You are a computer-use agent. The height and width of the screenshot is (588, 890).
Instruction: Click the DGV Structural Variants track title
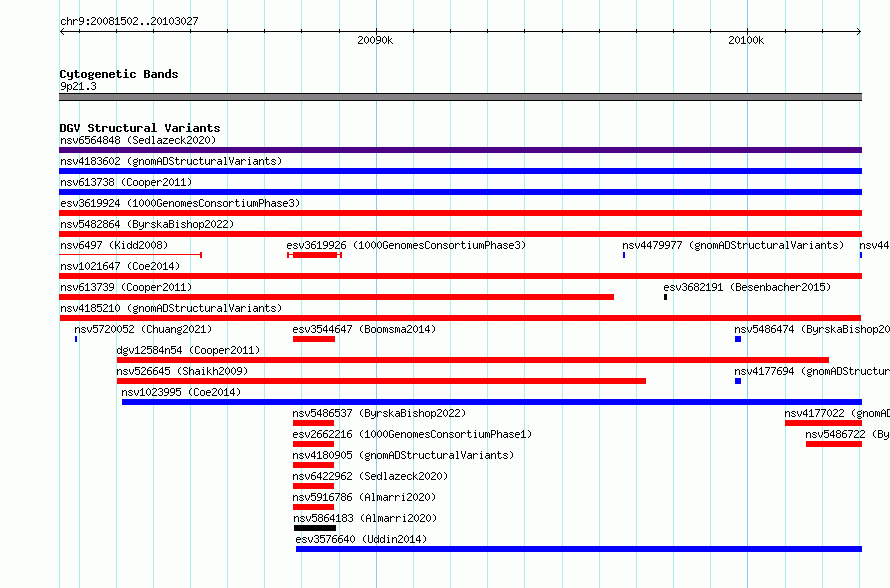tap(140, 128)
